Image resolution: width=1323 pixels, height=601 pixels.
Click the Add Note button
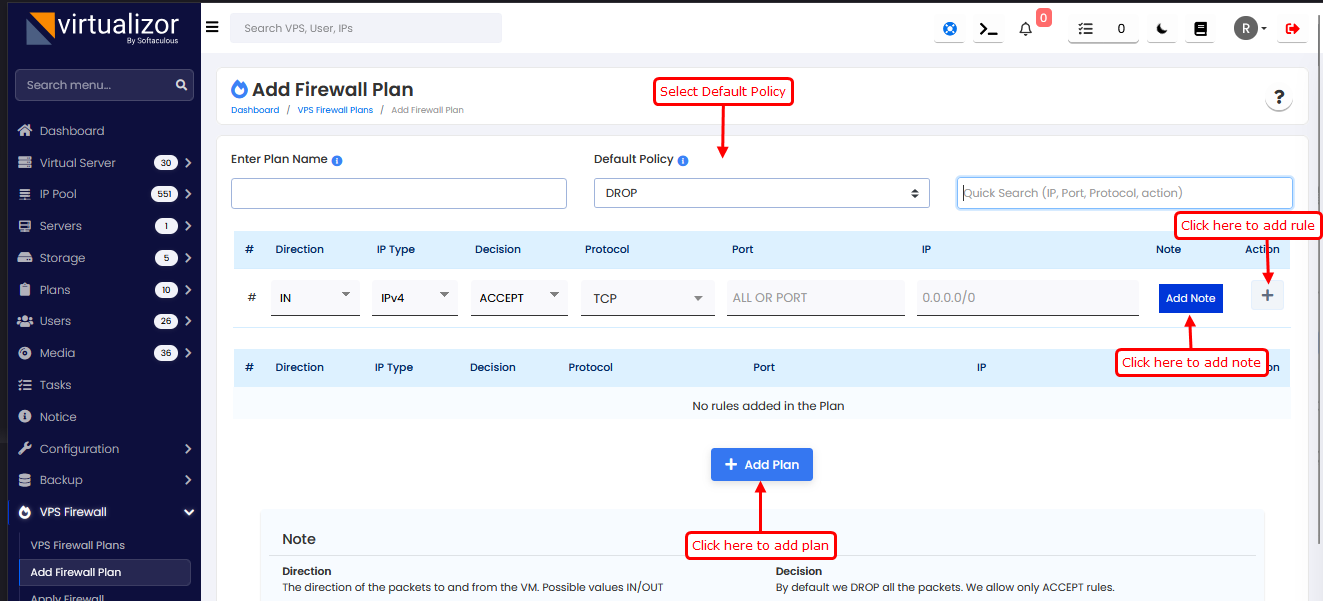coord(1190,298)
